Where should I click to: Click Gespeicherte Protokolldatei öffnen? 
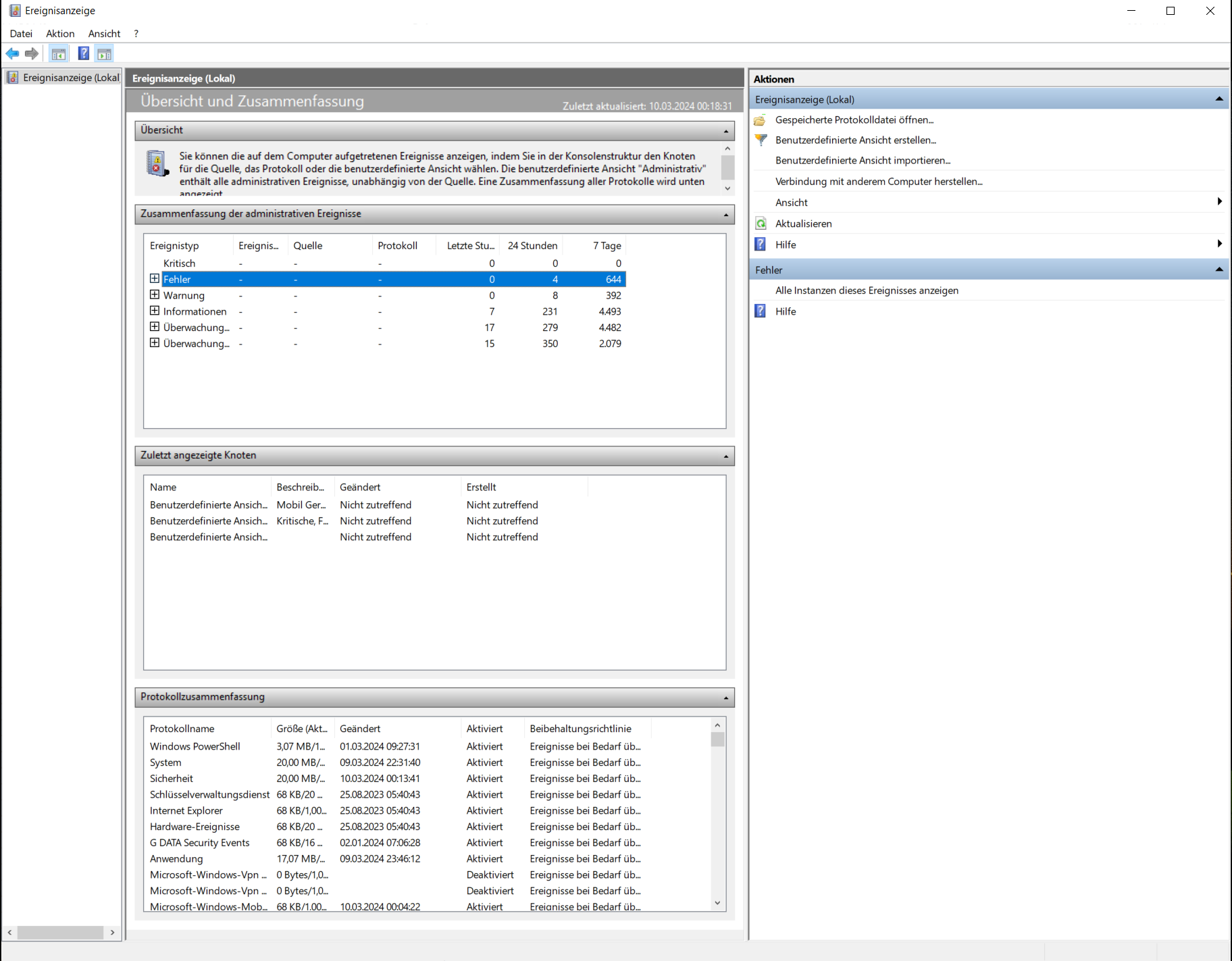(854, 120)
